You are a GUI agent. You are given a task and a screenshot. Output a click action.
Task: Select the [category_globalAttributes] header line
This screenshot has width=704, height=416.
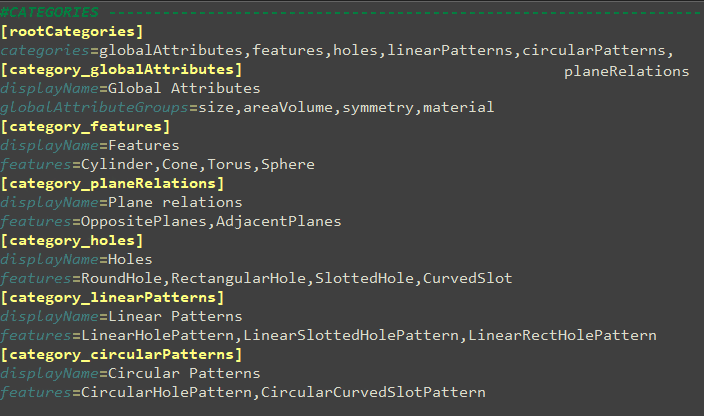122,69
